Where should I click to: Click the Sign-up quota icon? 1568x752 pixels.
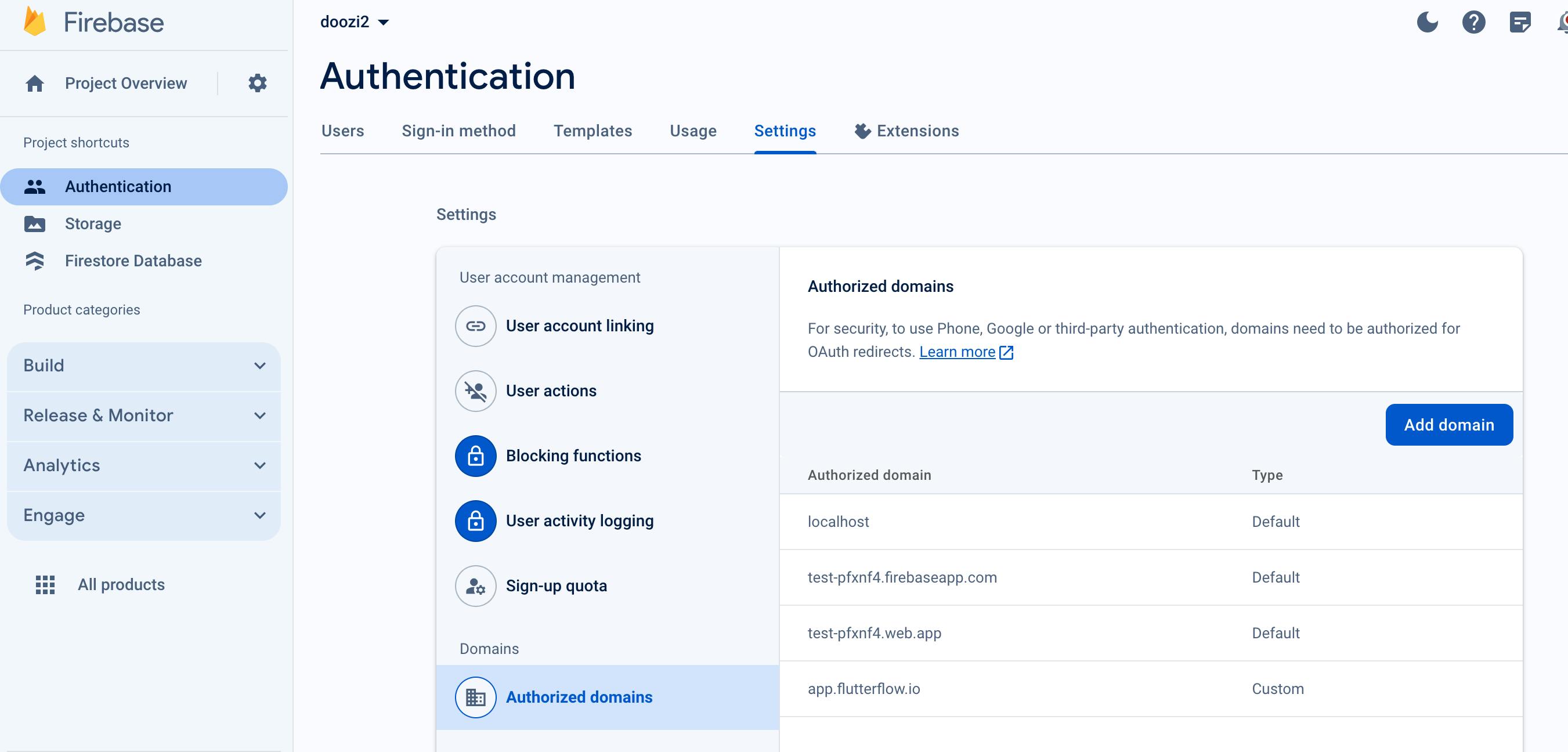[x=475, y=586]
